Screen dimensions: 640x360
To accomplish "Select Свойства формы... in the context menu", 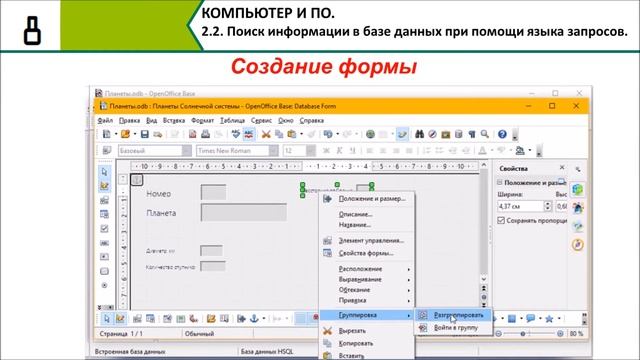I will tap(367, 253).
